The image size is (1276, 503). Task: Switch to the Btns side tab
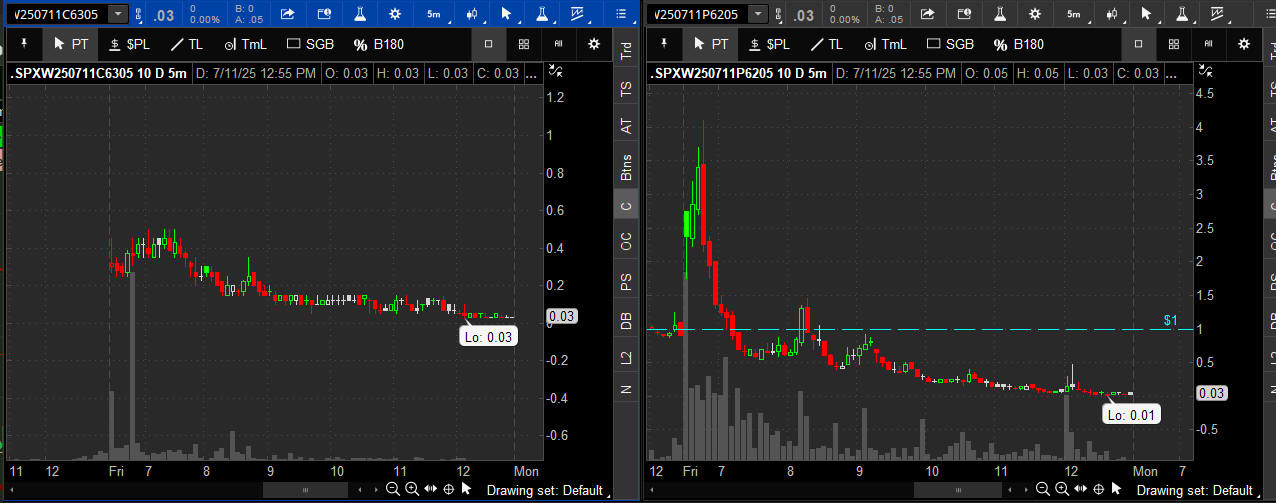click(x=626, y=165)
